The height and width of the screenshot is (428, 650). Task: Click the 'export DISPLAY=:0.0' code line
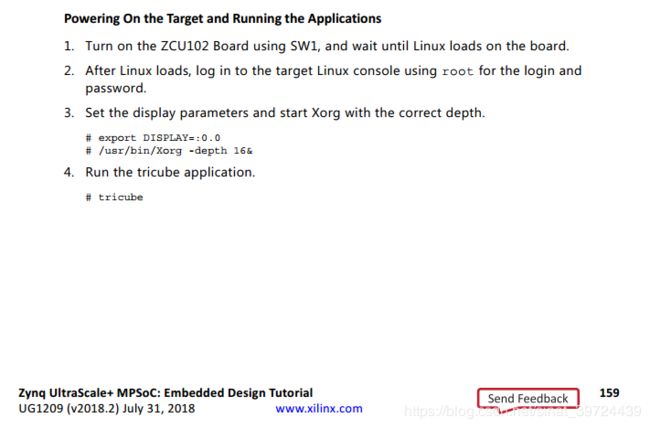(x=153, y=138)
